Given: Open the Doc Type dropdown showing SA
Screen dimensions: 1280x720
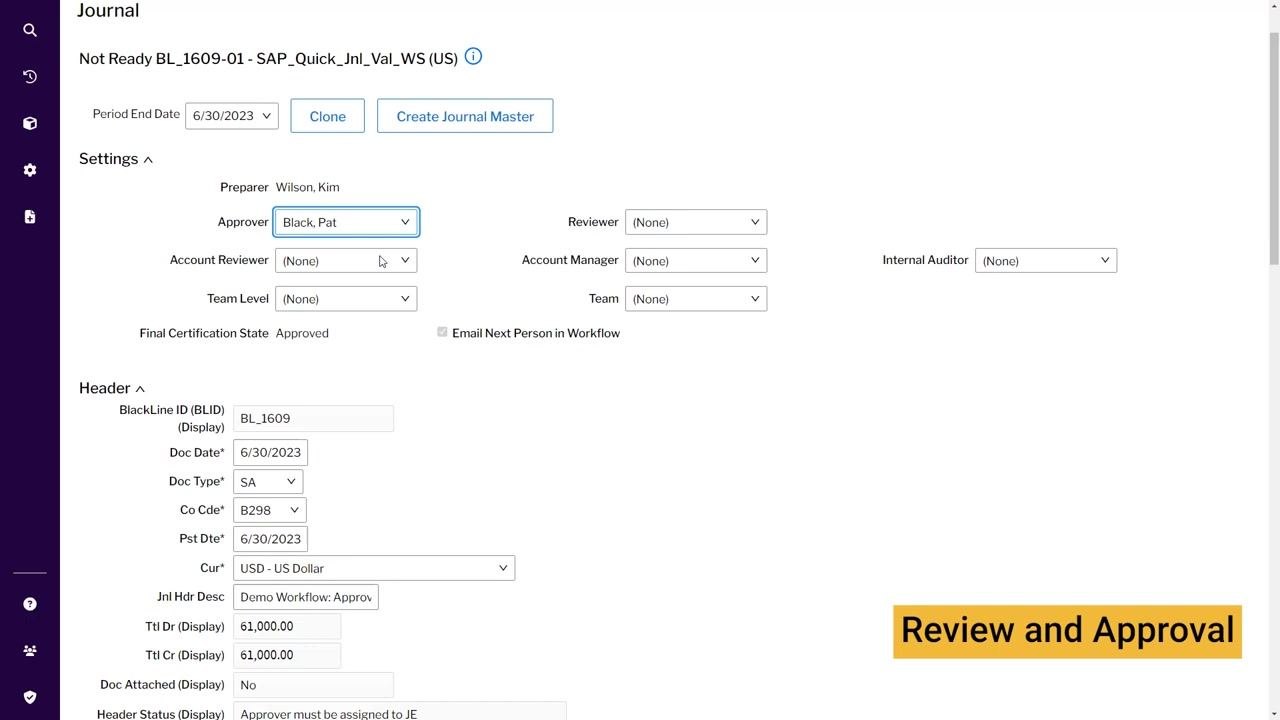Looking at the screenshot, I should [268, 481].
